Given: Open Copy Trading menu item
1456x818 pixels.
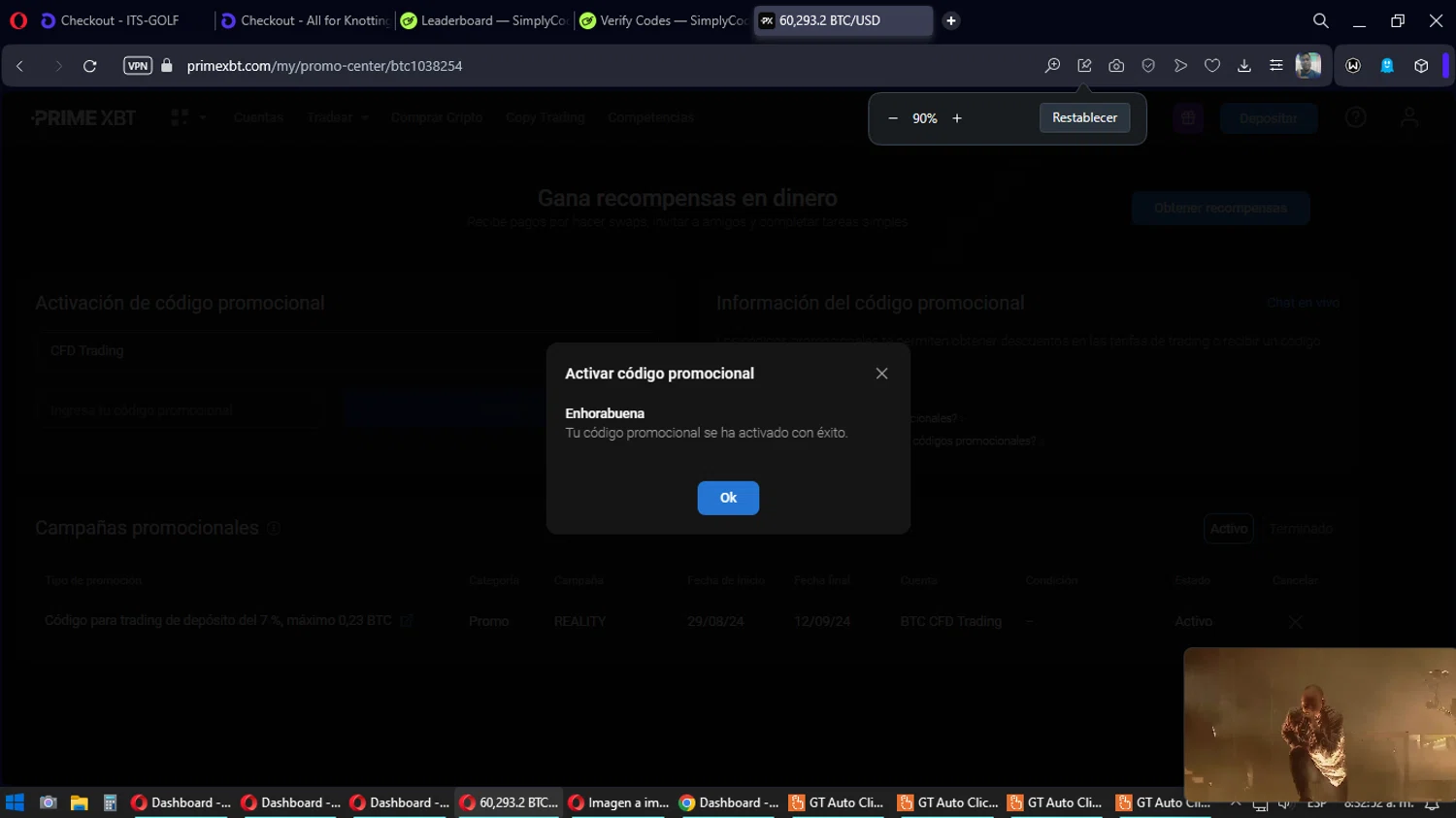Looking at the screenshot, I should 545,117.
